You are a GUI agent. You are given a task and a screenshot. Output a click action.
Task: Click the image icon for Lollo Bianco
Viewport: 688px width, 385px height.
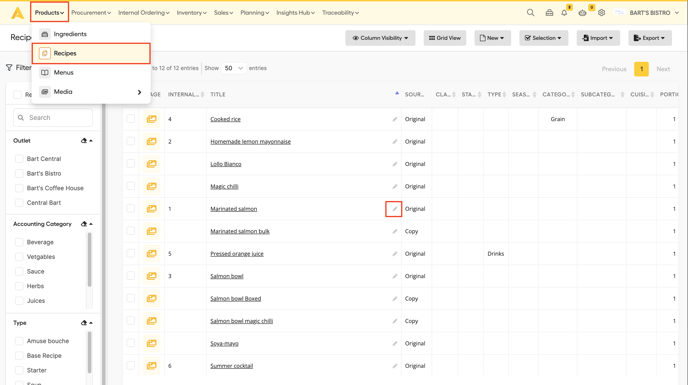tap(151, 164)
